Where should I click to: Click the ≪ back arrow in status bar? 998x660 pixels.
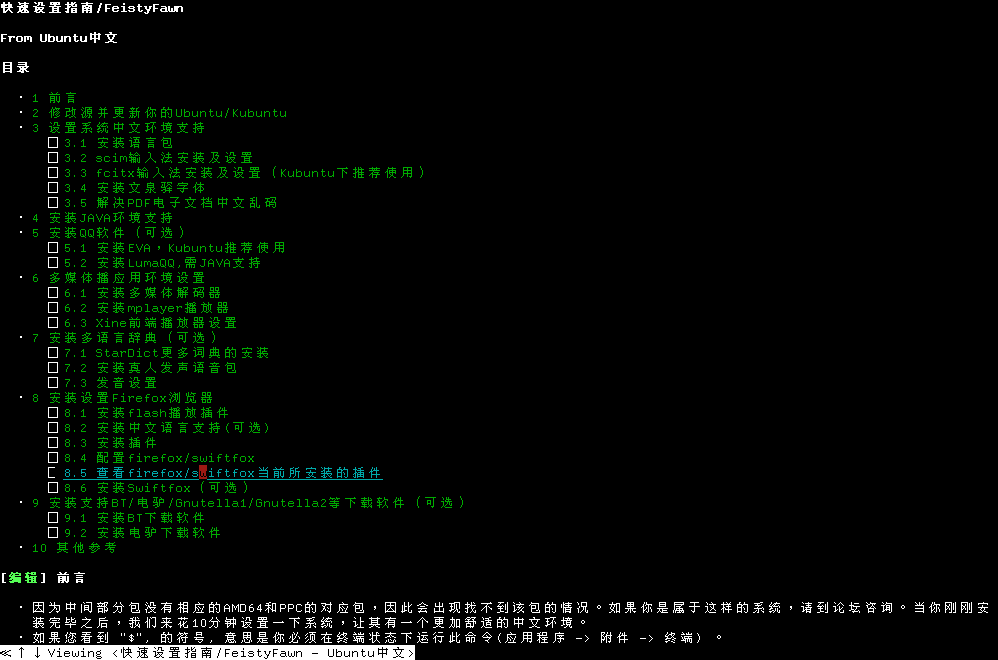pos(6,653)
